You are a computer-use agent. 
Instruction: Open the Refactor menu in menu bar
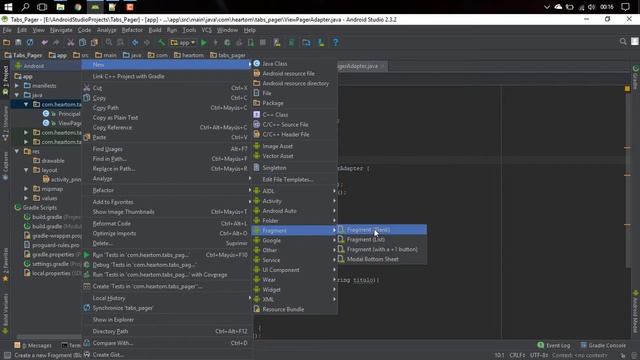(x=132, y=30)
